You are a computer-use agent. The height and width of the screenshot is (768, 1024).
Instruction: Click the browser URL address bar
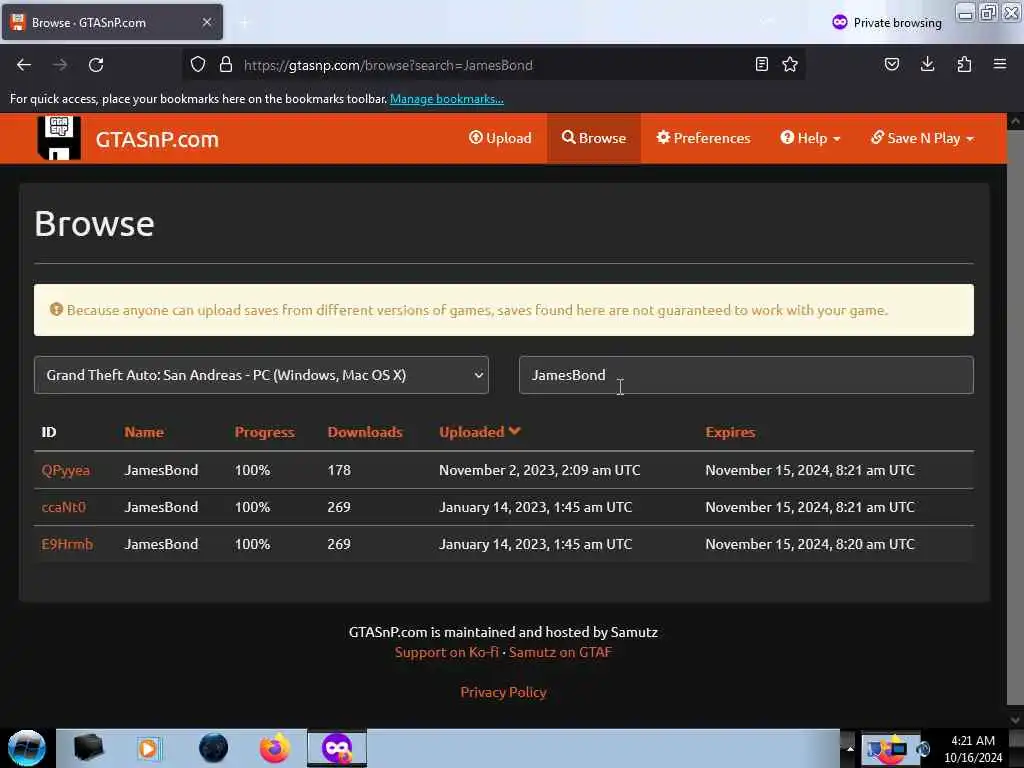point(496,65)
